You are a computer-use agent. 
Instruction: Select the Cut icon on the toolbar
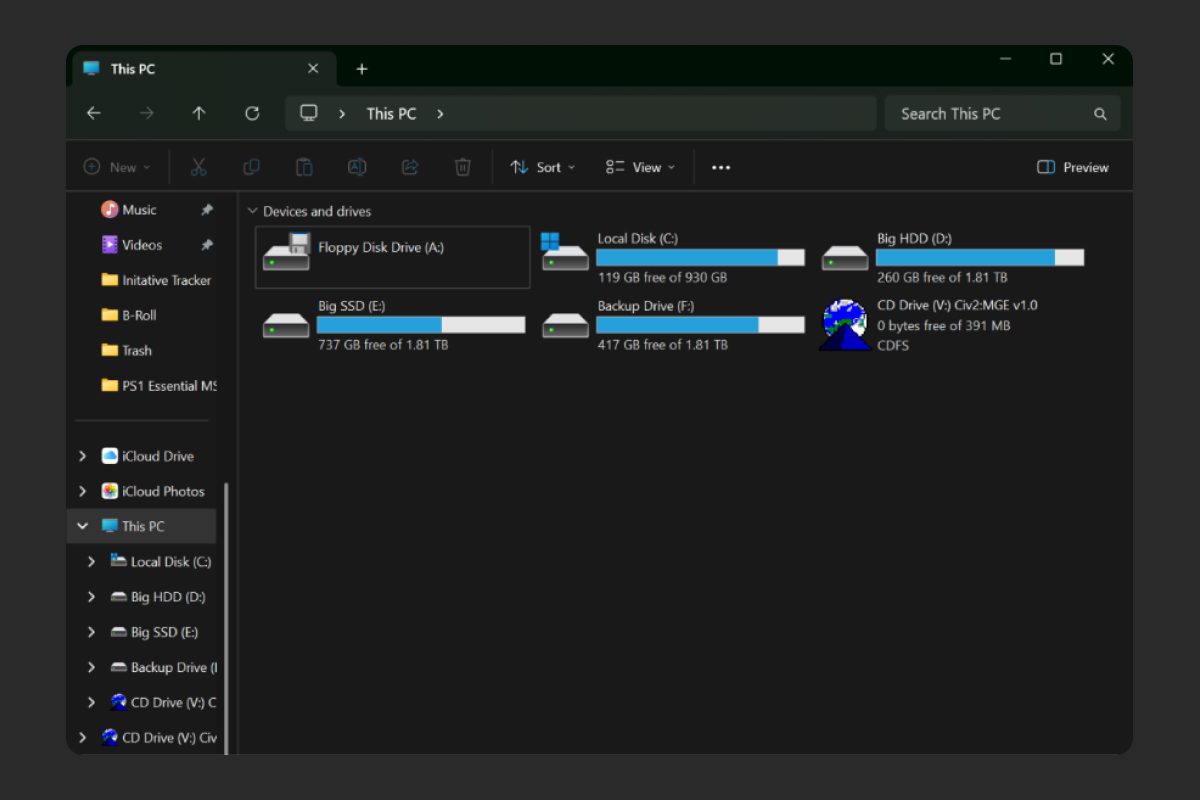[198, 167]
